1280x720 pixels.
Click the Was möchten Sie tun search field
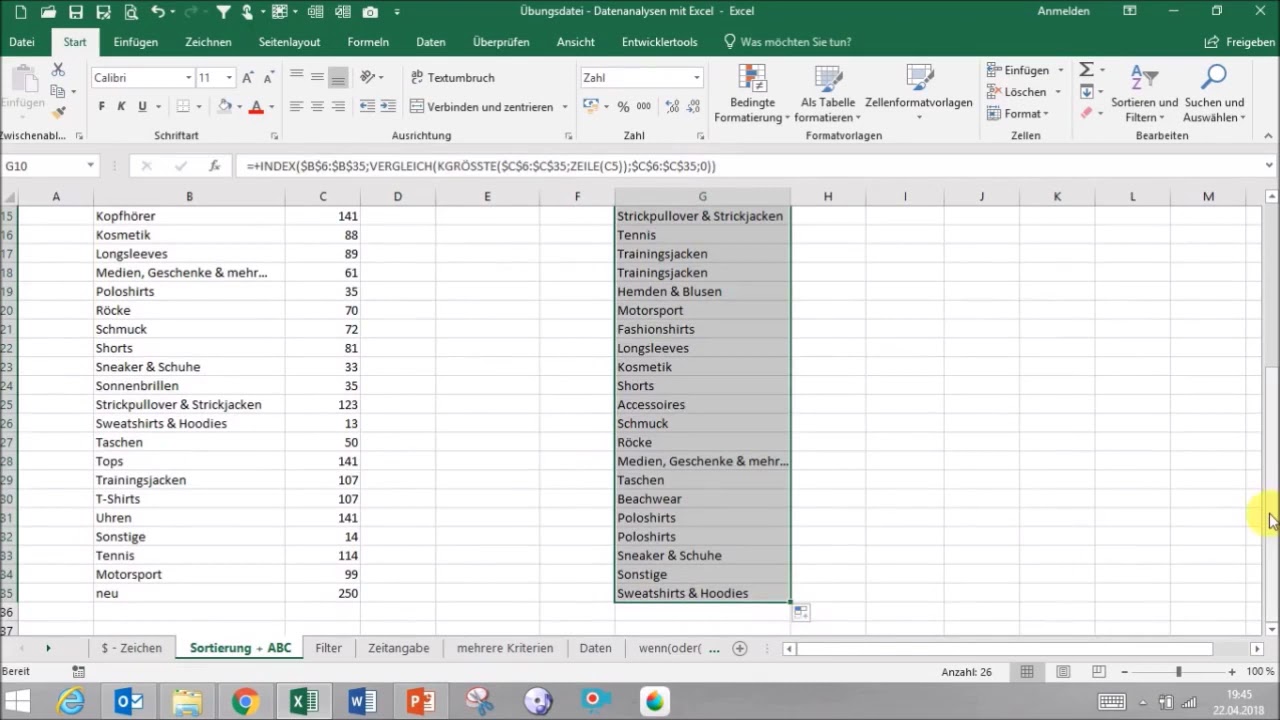tap(787, 42)
